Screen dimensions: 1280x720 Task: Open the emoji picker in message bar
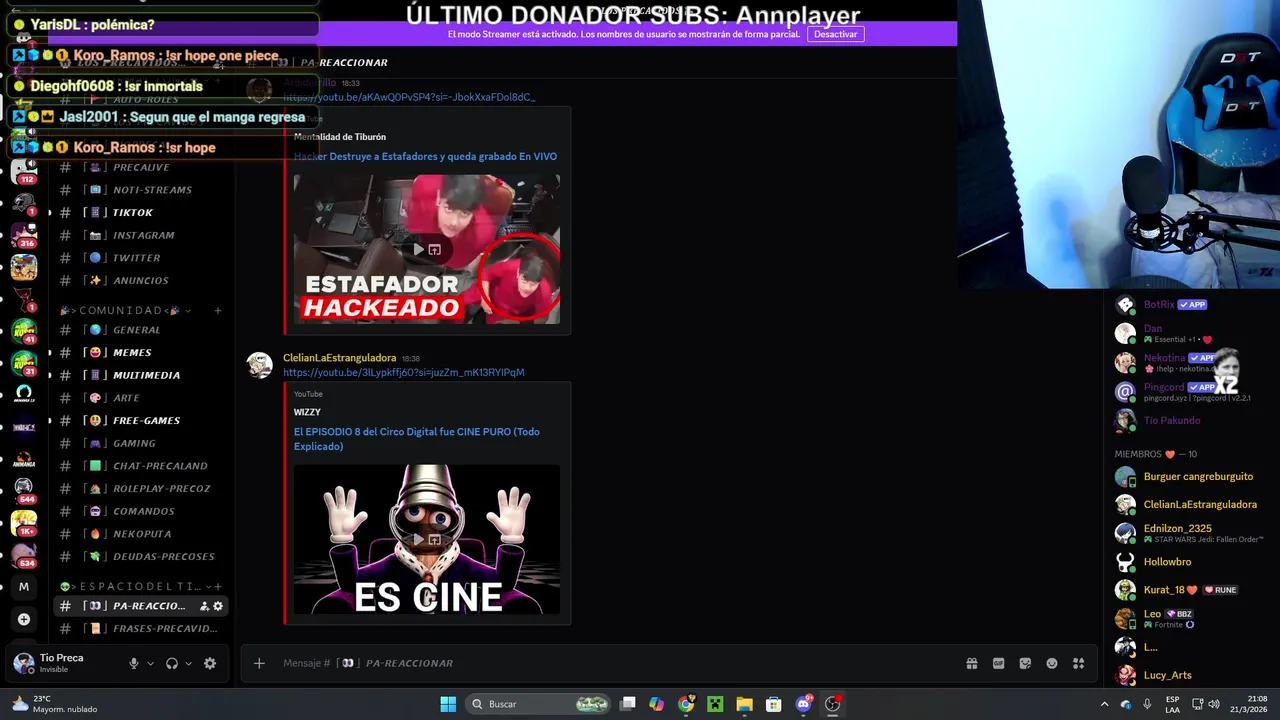pos(1052,663)
